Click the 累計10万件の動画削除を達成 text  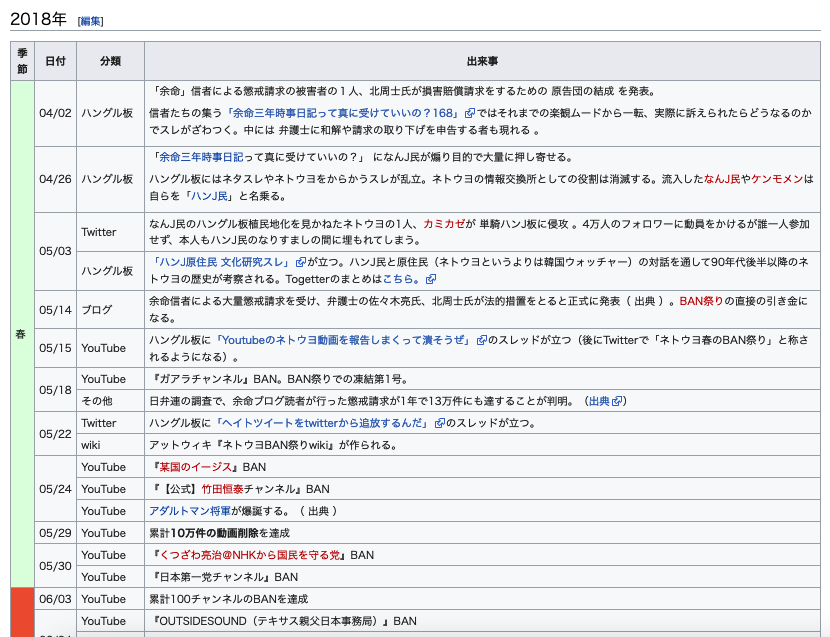click(220, 533)
